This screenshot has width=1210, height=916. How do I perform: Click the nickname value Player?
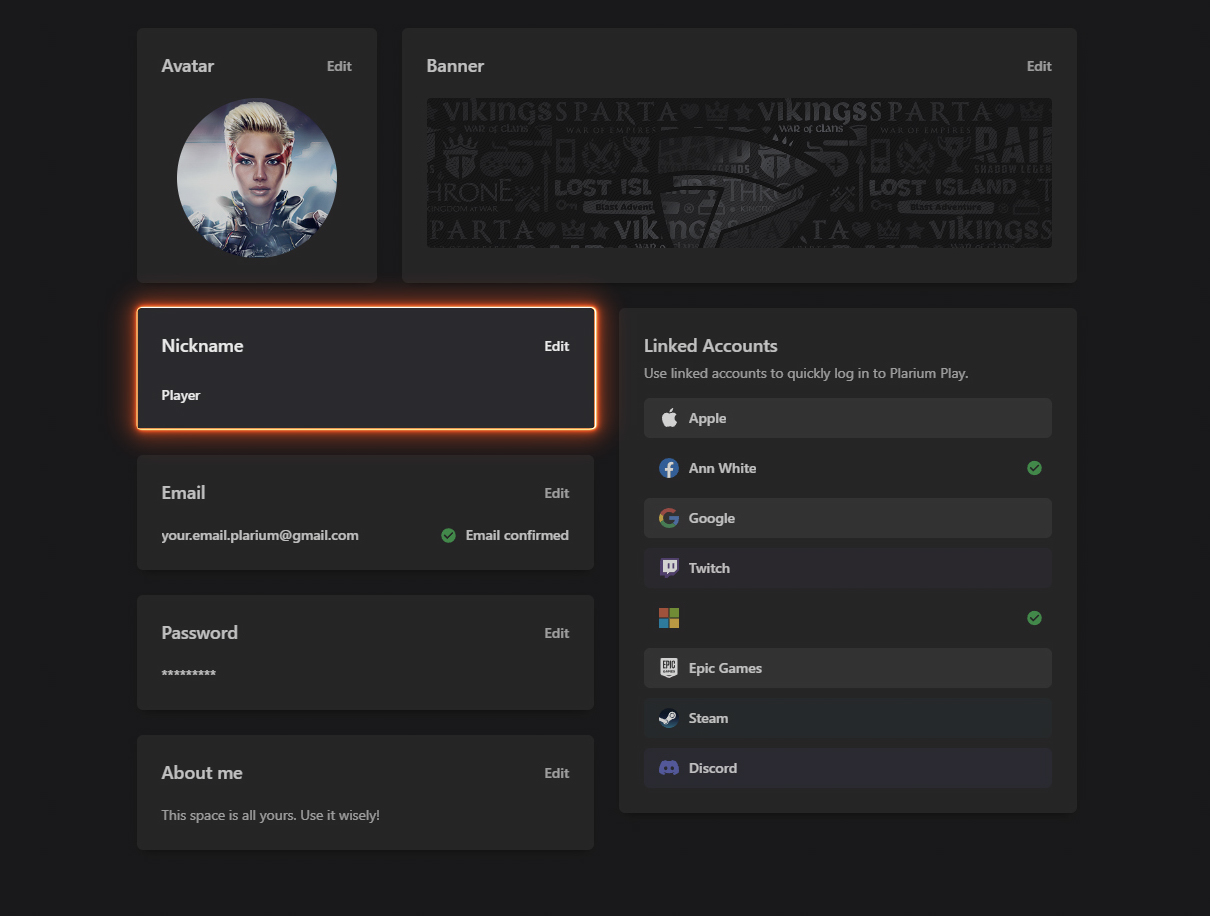point(181,395)
